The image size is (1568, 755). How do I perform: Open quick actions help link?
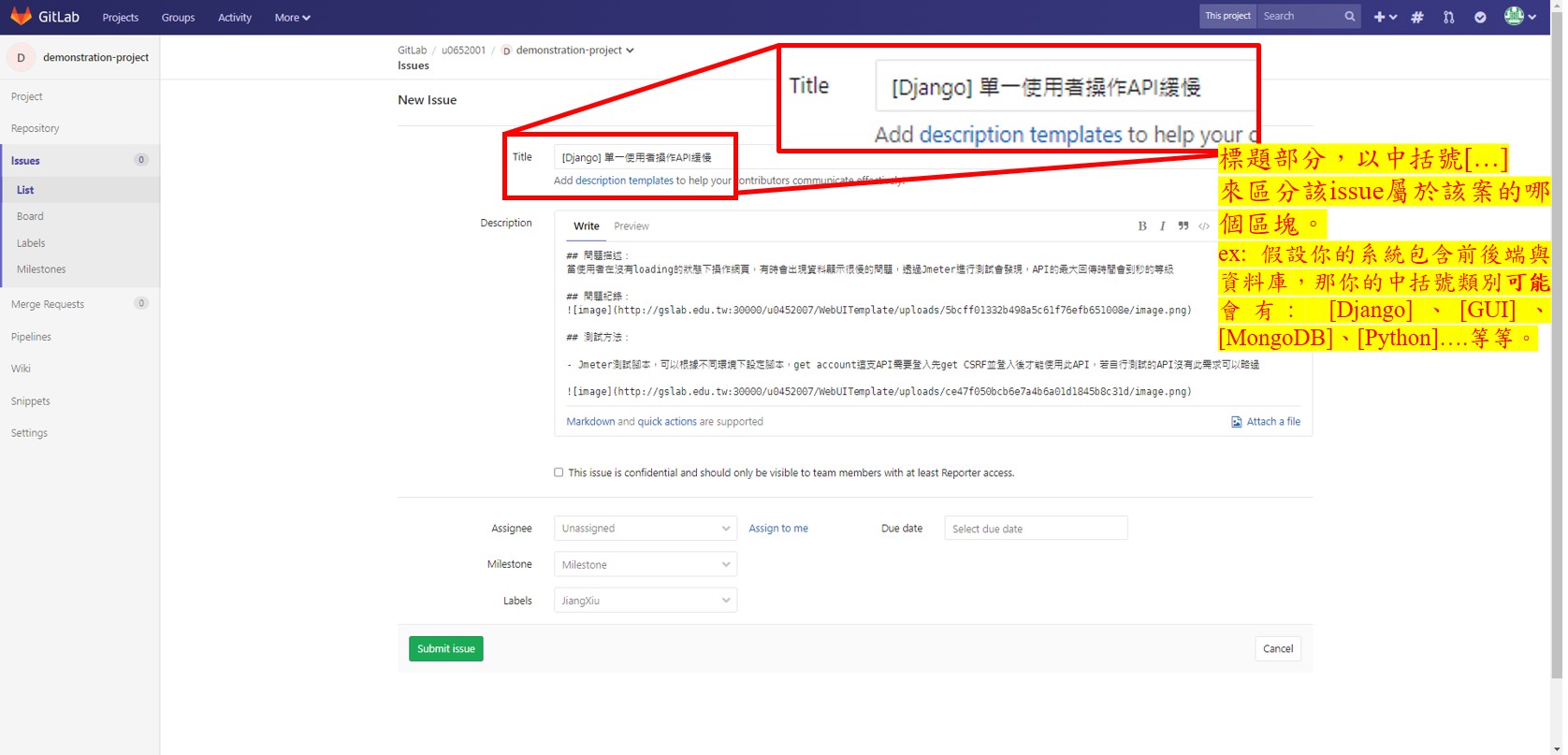[x=667, y=422]
